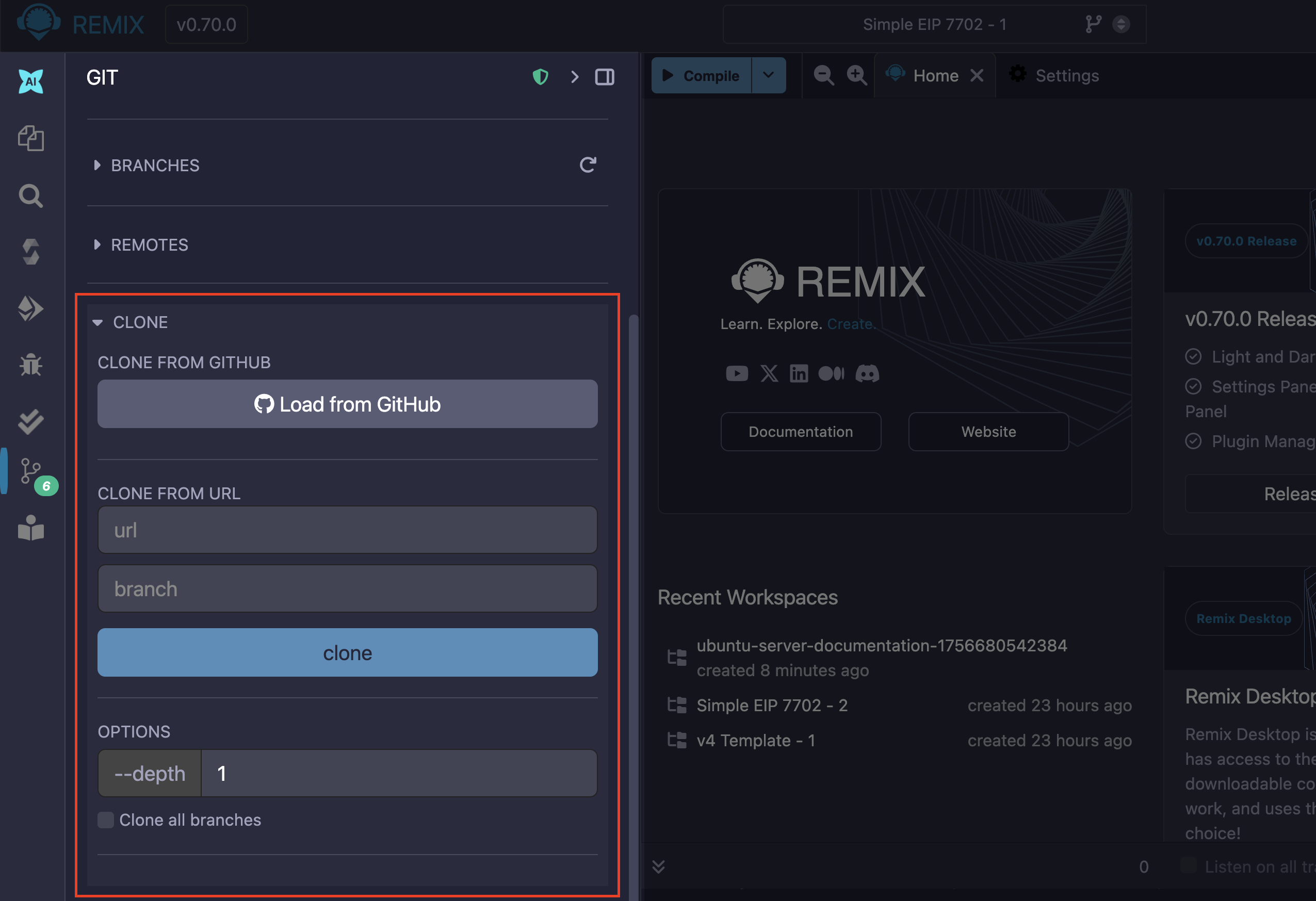Open ubuntu-server-documentation-1756680542384 workspace
This screenshot has height=901, width=1316.
881,646
